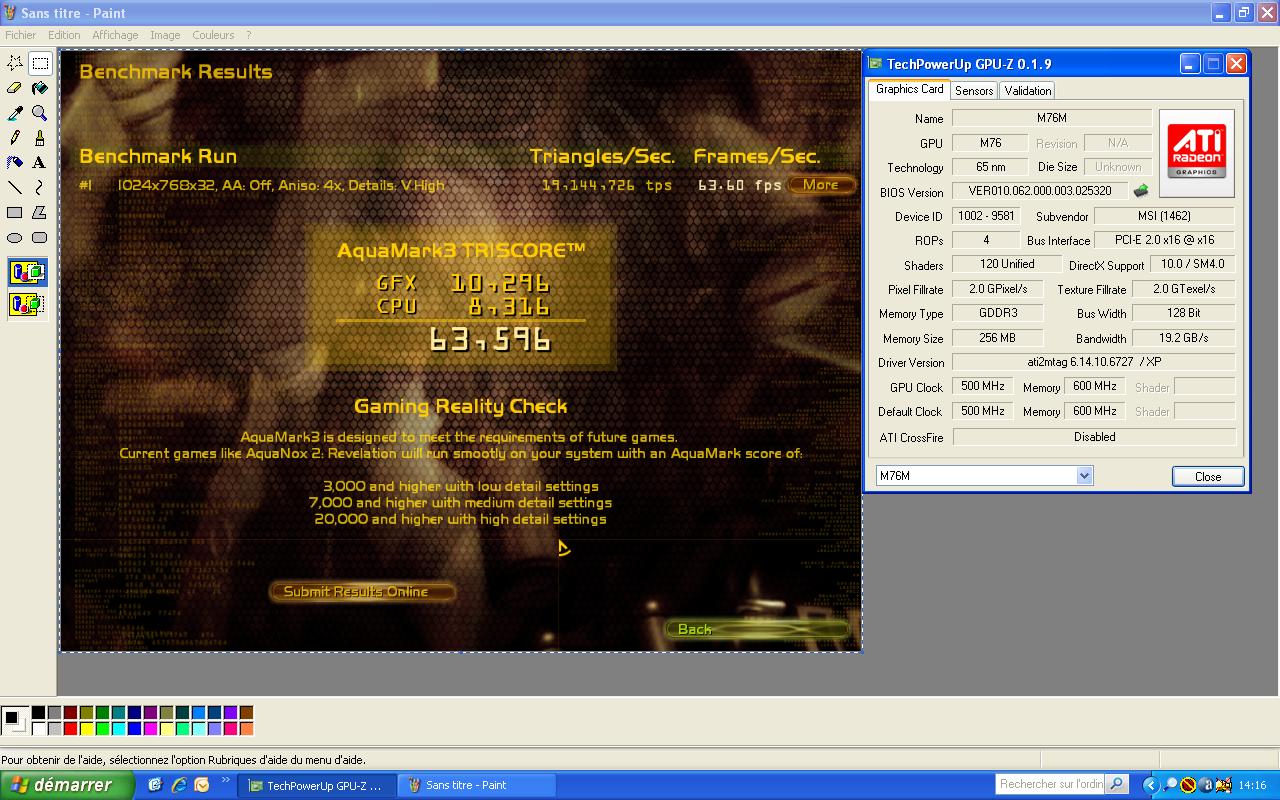The width and height of the screenshot is (1280, 800).
Task: Click the ATI Radeon logo in GPU-Z
Action: [1197, 153]
